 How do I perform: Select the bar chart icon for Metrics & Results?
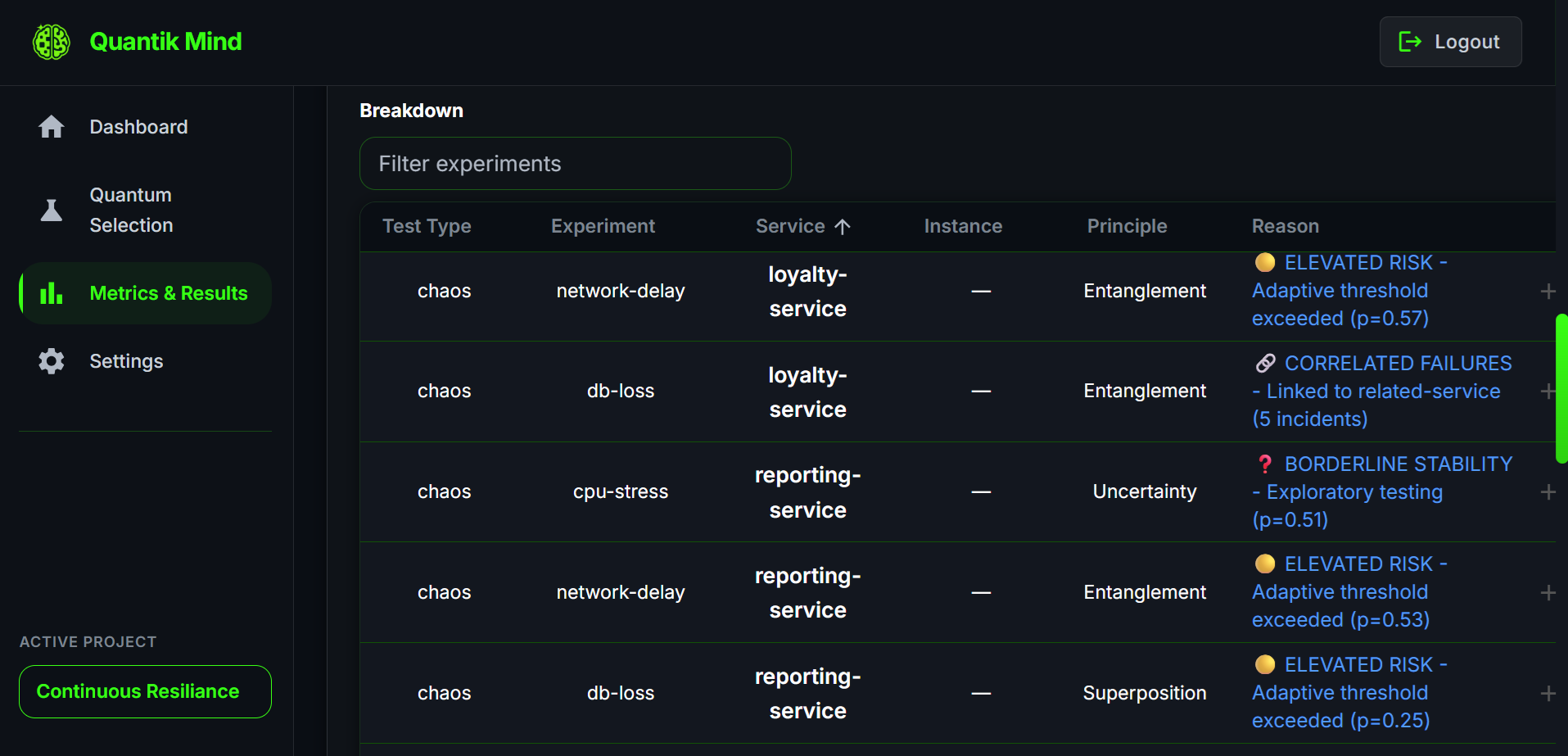pos(51,292)
